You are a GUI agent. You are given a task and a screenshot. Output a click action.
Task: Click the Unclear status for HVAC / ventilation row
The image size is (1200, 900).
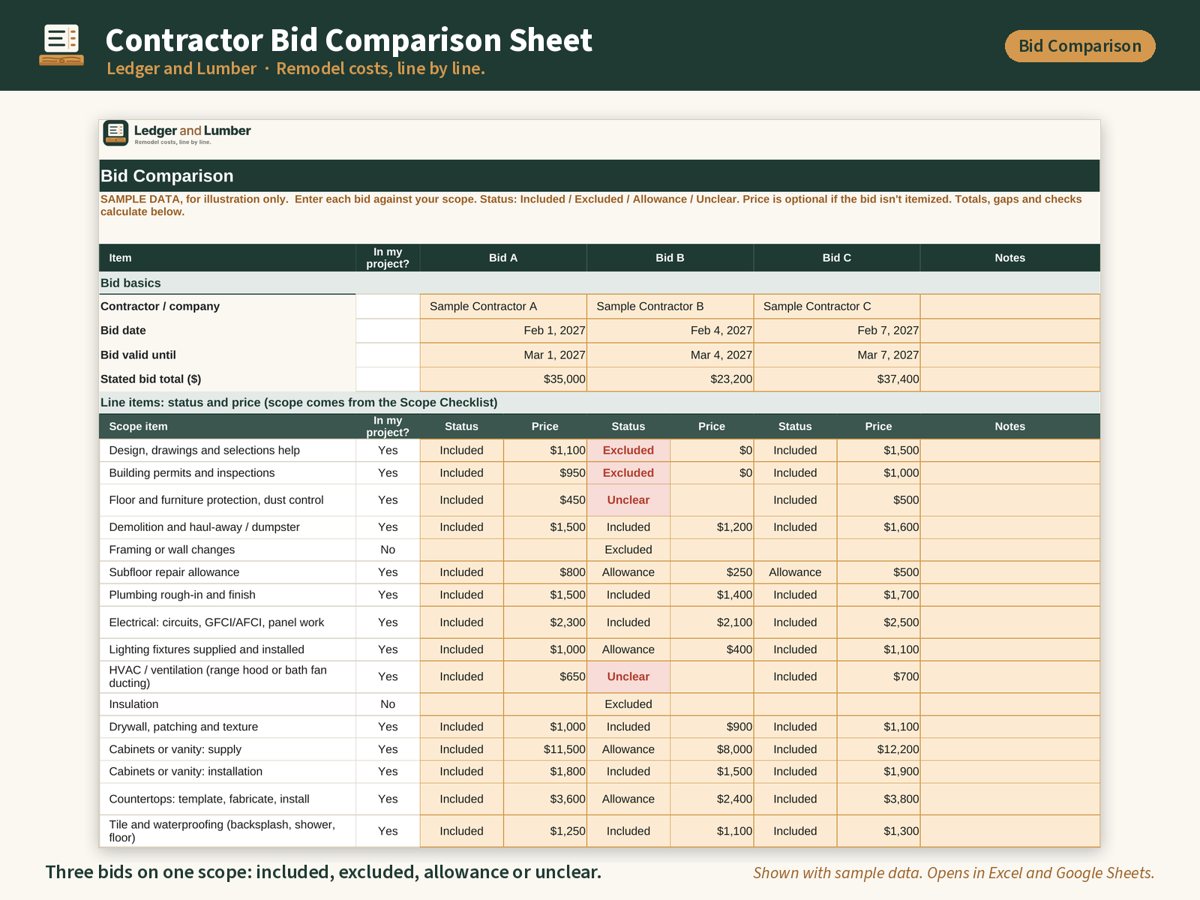tap(628, 677)
